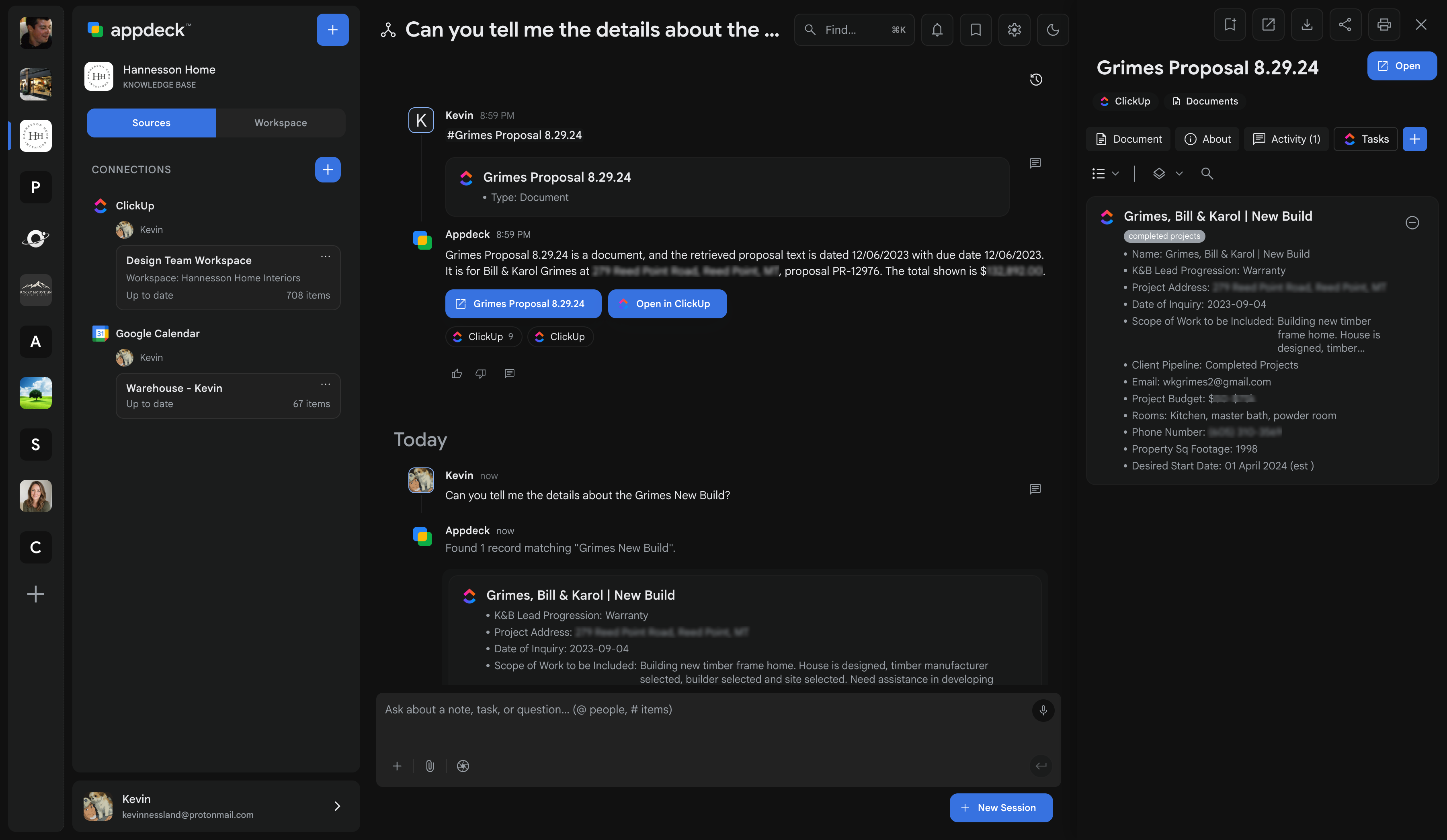1447x840 pixels.
Task: Click the thumbs up icon on Appdeck reply
Action: click(x=457, y=374)
